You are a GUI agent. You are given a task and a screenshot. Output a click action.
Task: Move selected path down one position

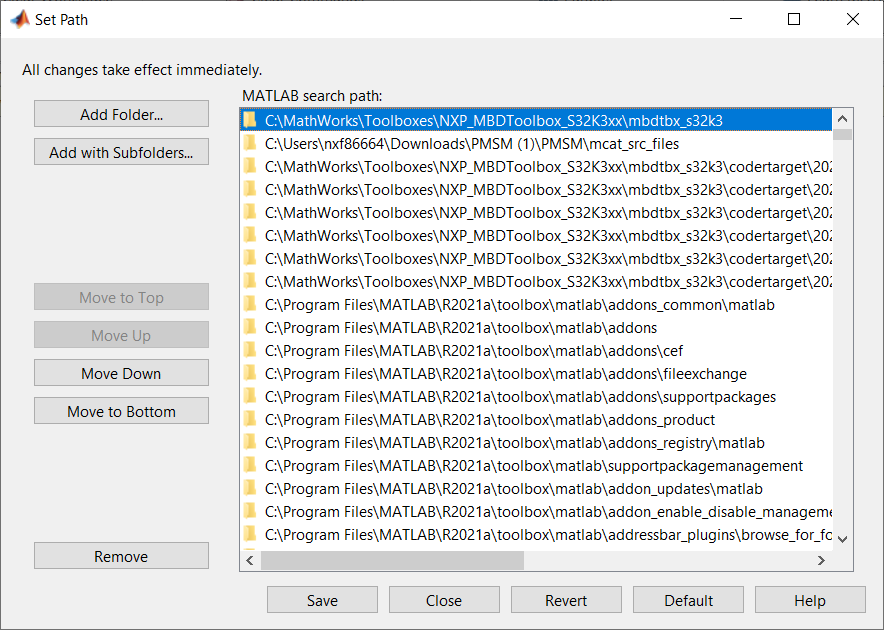coord(121,373)
